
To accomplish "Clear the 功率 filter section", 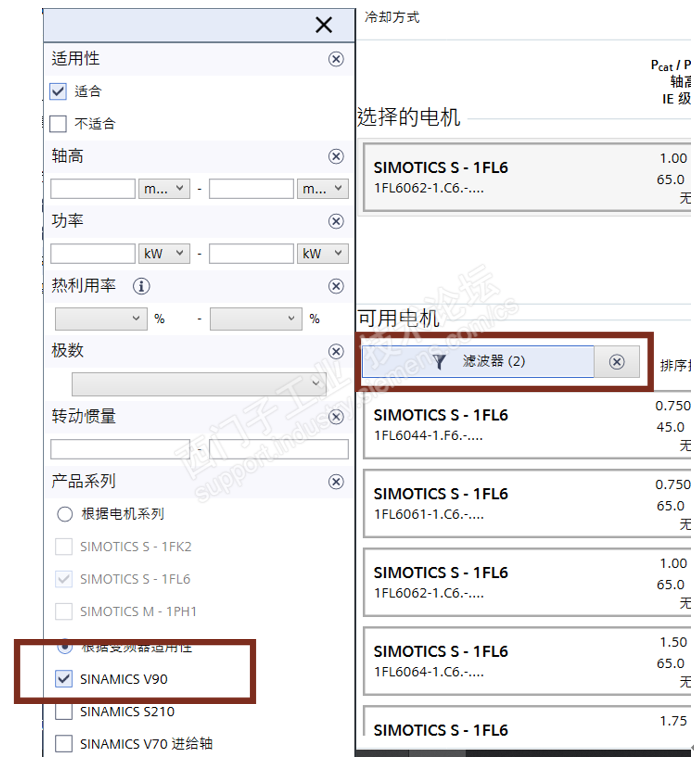I will coord(336,221).
